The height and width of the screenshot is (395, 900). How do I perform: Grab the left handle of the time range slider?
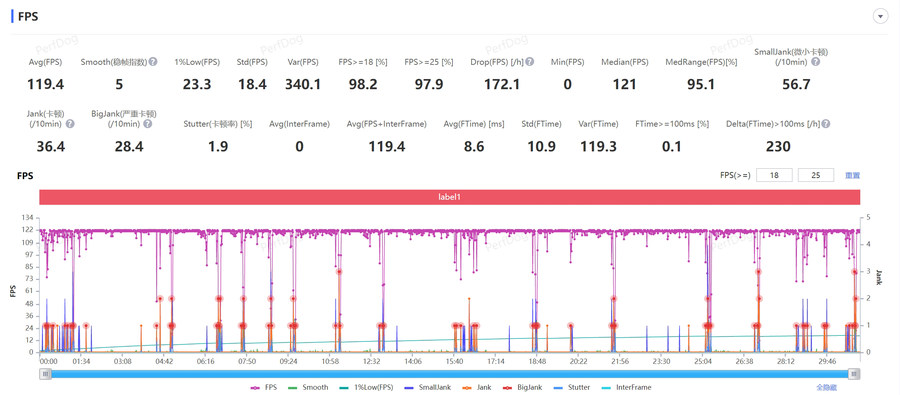point(46,374)
